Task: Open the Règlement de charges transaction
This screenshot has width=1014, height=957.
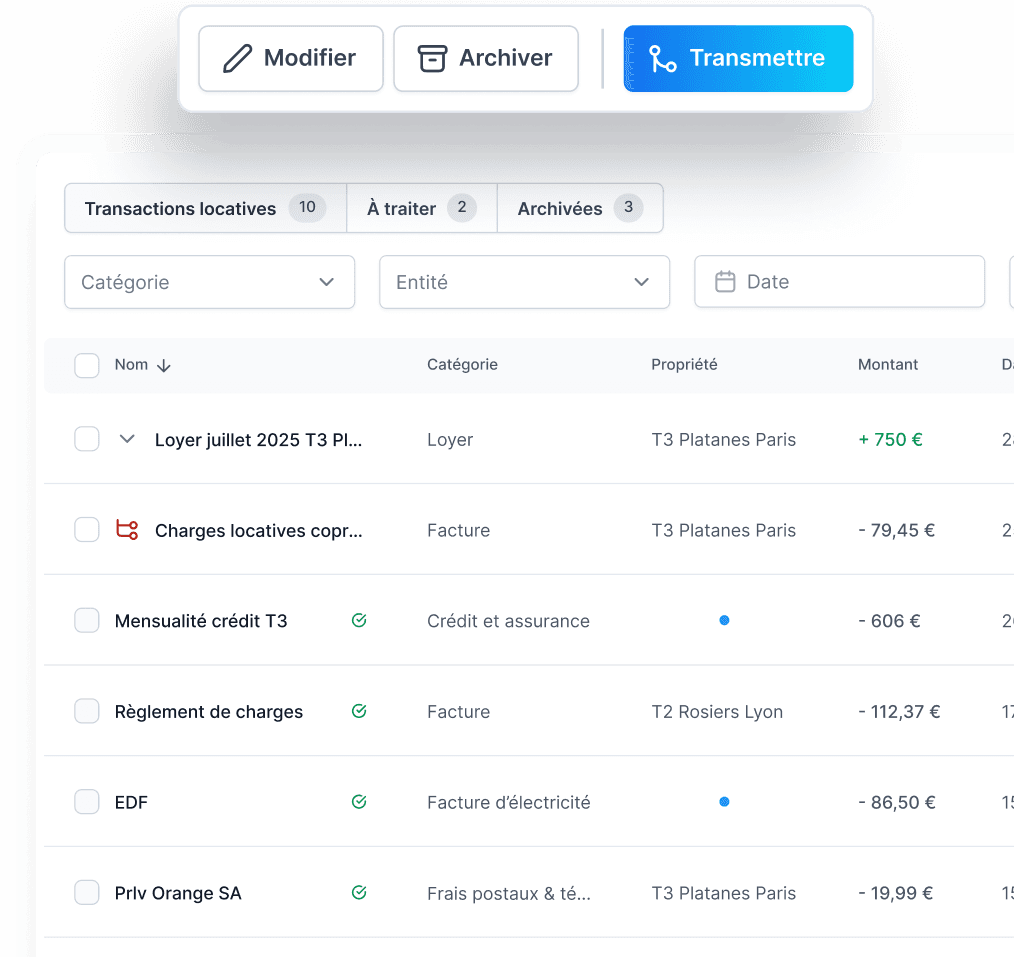Action: point(209,712)
